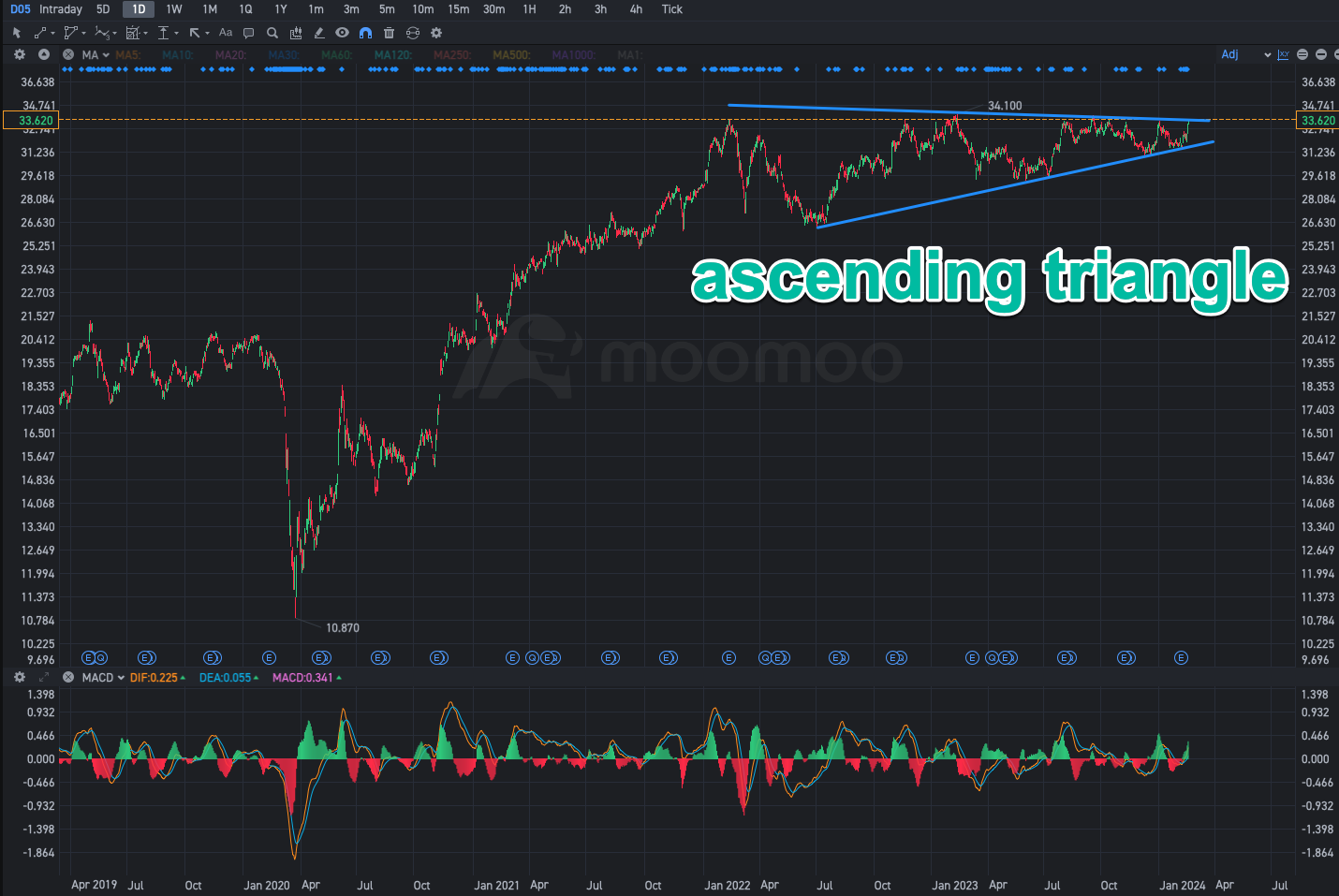Click the leftmost E Q event markers
This screenshot has height=896, width=1339.
coord(95,658)
